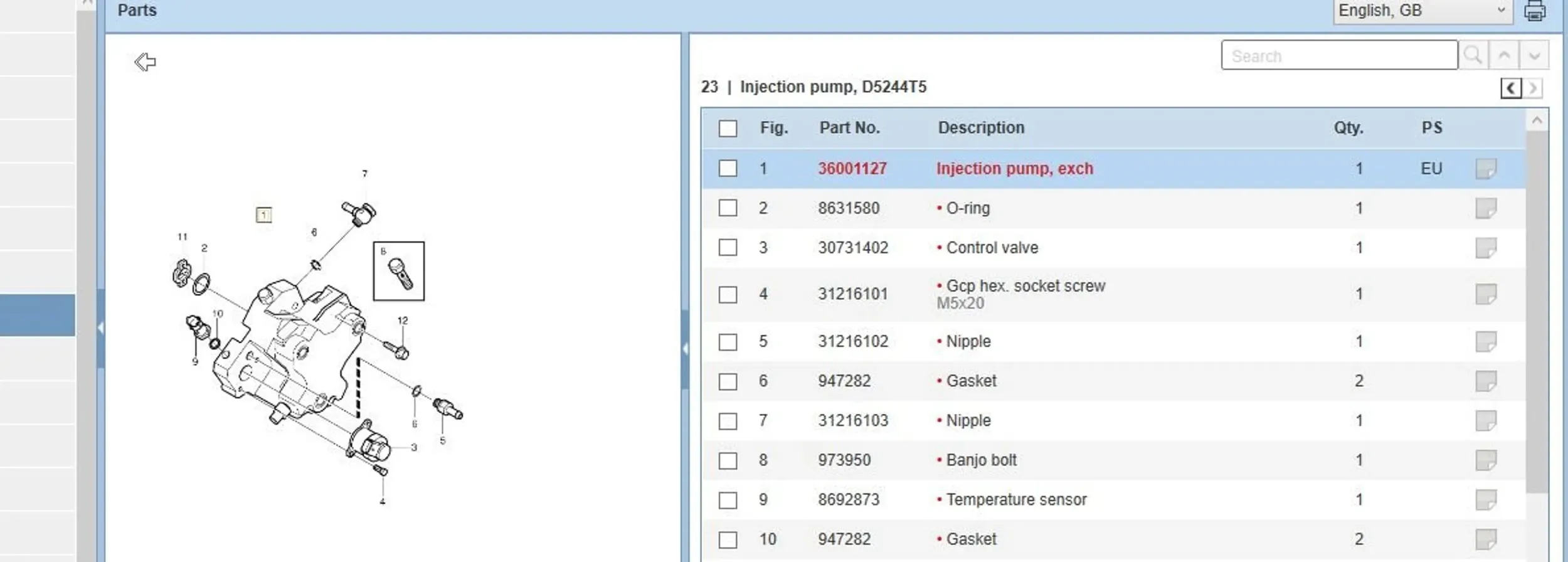Viewport: 1568px width, 562px height.
Task: Collapse the diagram panel divider handle
Action: click(x=685, y=349)
